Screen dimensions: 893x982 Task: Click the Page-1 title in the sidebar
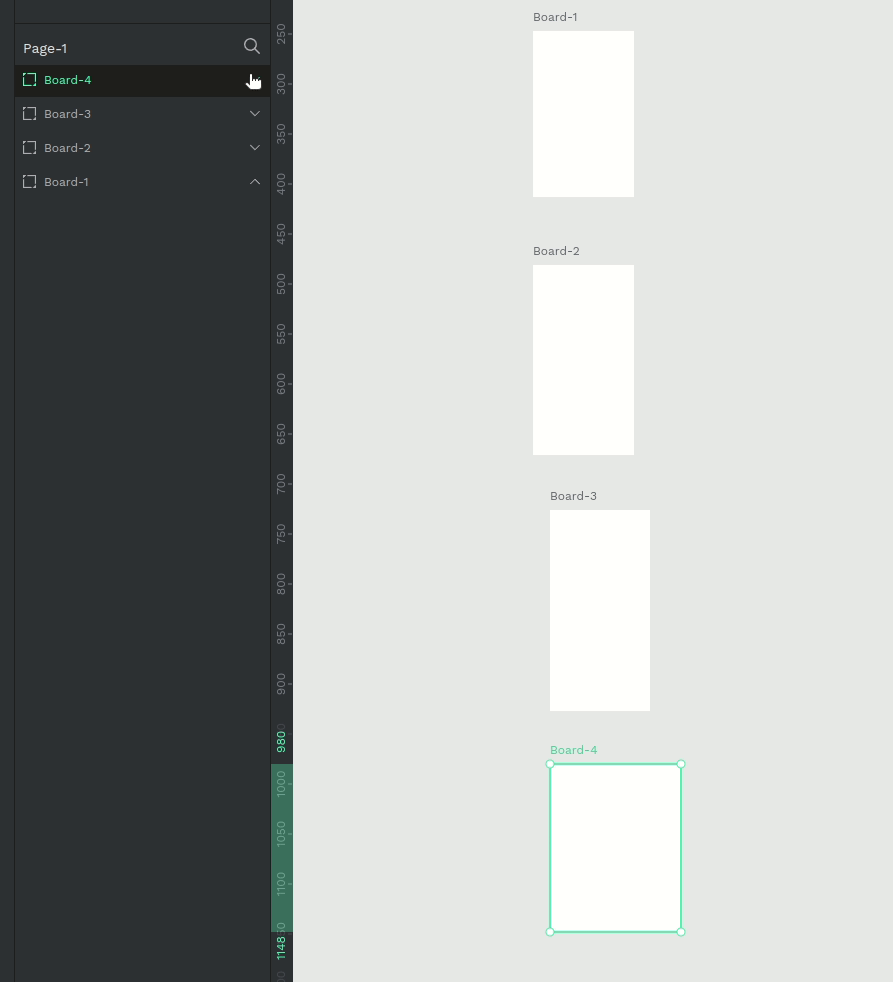[45, 48]
